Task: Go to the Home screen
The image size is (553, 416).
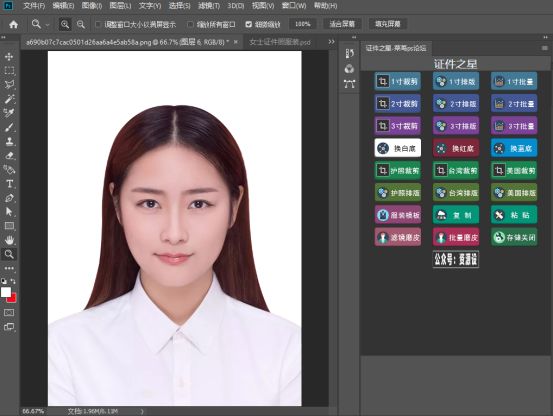Action: pos(13,24)
